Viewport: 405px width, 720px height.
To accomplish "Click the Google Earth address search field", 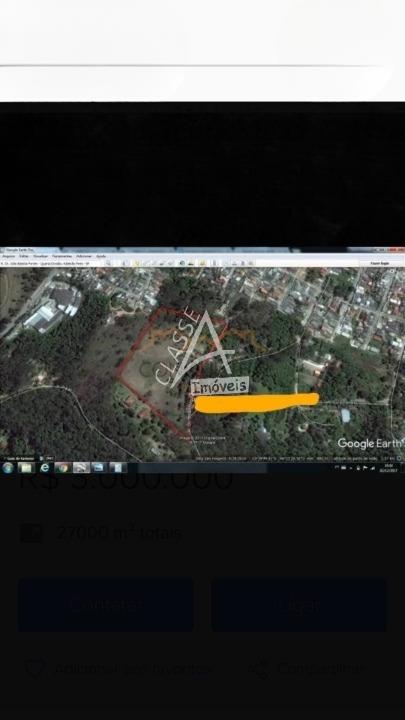I will (51, 264).
